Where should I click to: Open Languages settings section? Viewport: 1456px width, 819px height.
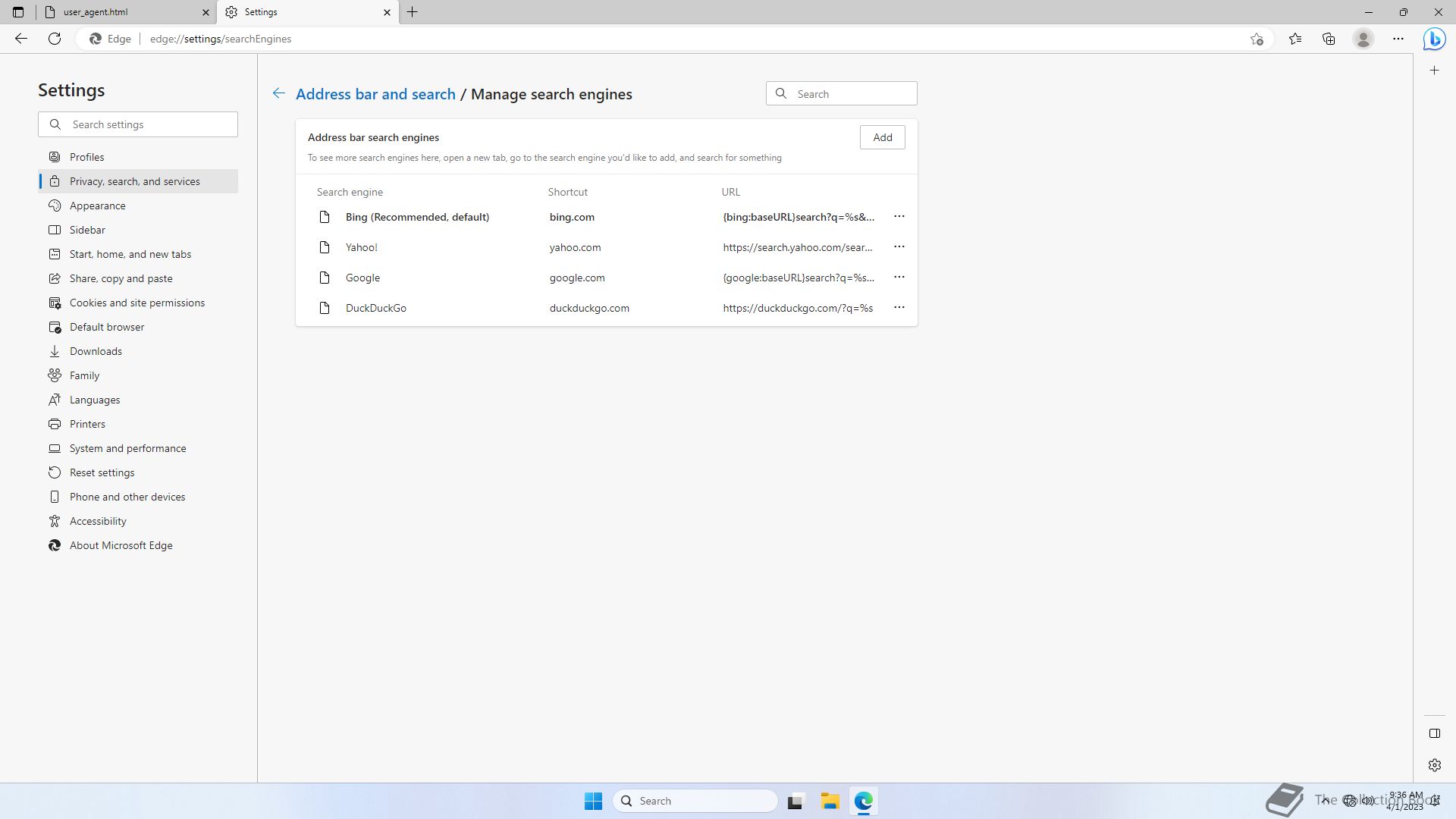138,400
